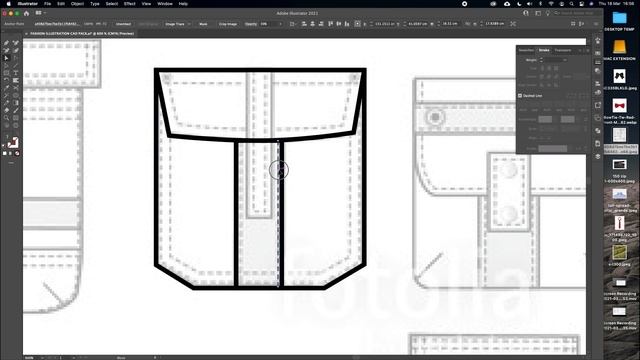
Task: Open the Window menu
Action: [165, 4]
